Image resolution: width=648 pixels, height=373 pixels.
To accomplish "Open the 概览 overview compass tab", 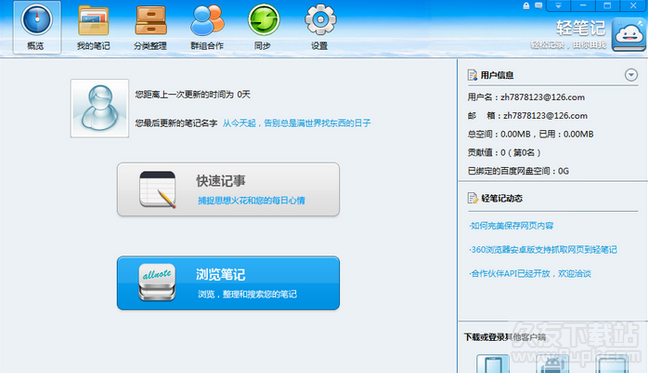I will click(37, 27).
